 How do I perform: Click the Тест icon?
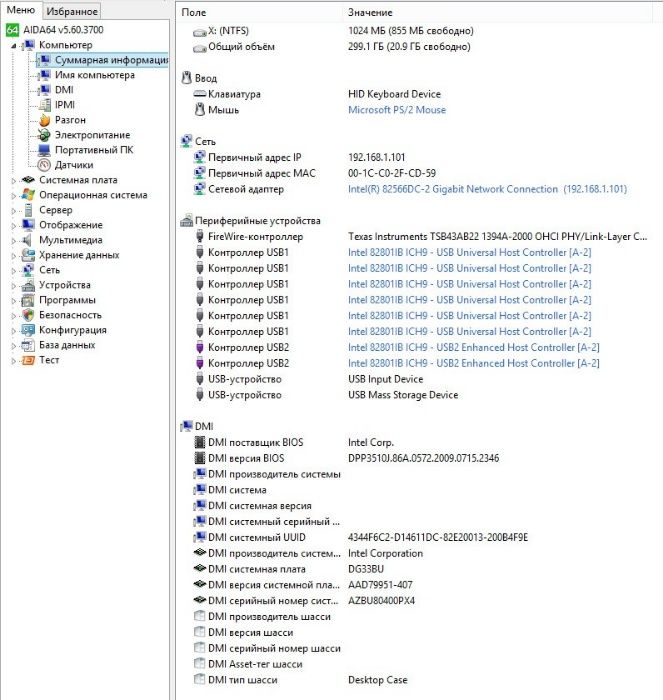click(x=28, y=360)
